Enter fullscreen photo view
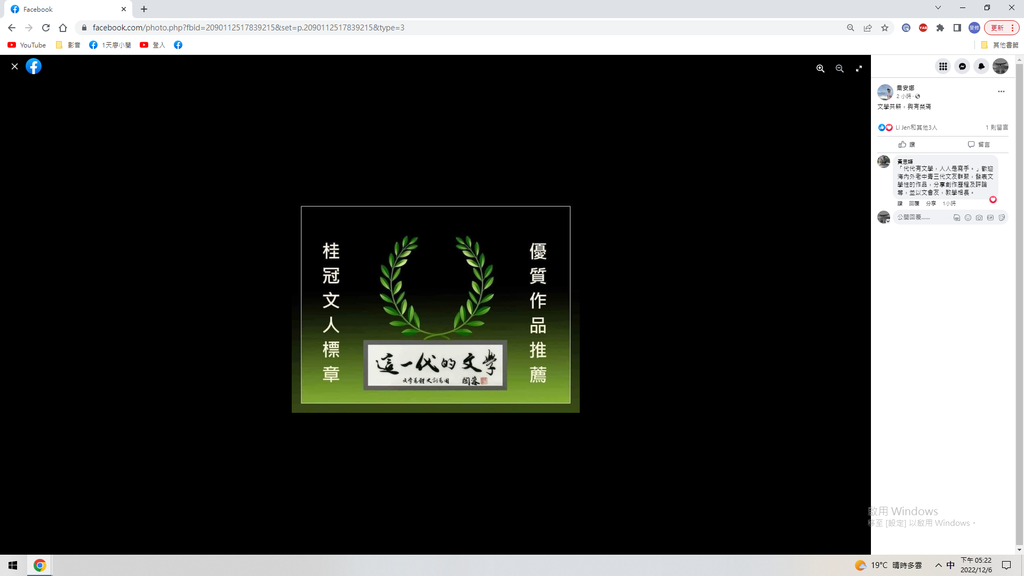 tap(859, 68)
